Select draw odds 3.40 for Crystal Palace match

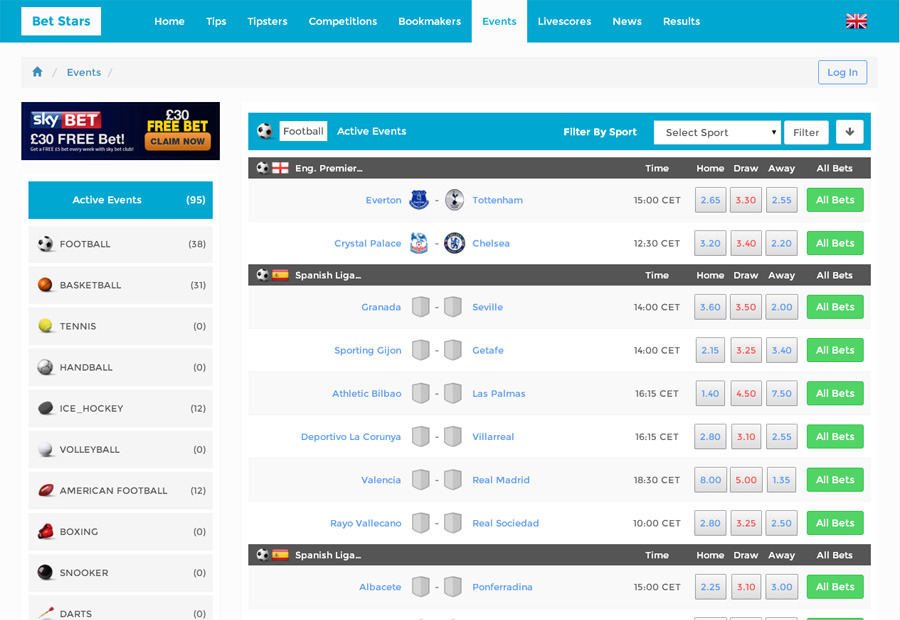point(746,243)
